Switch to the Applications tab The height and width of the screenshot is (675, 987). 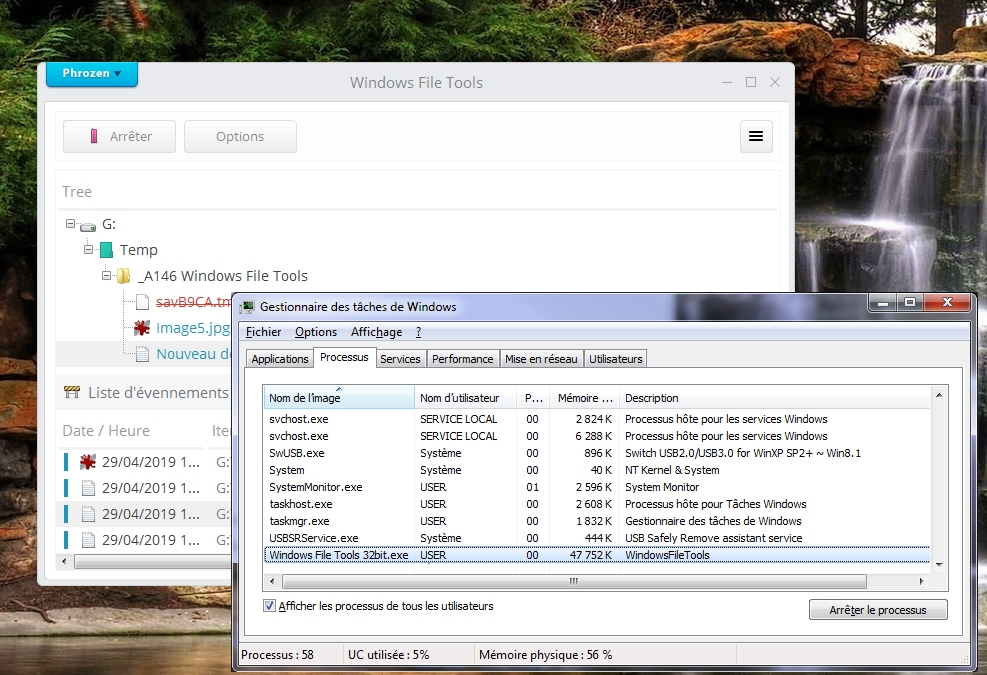coord(279,359)
